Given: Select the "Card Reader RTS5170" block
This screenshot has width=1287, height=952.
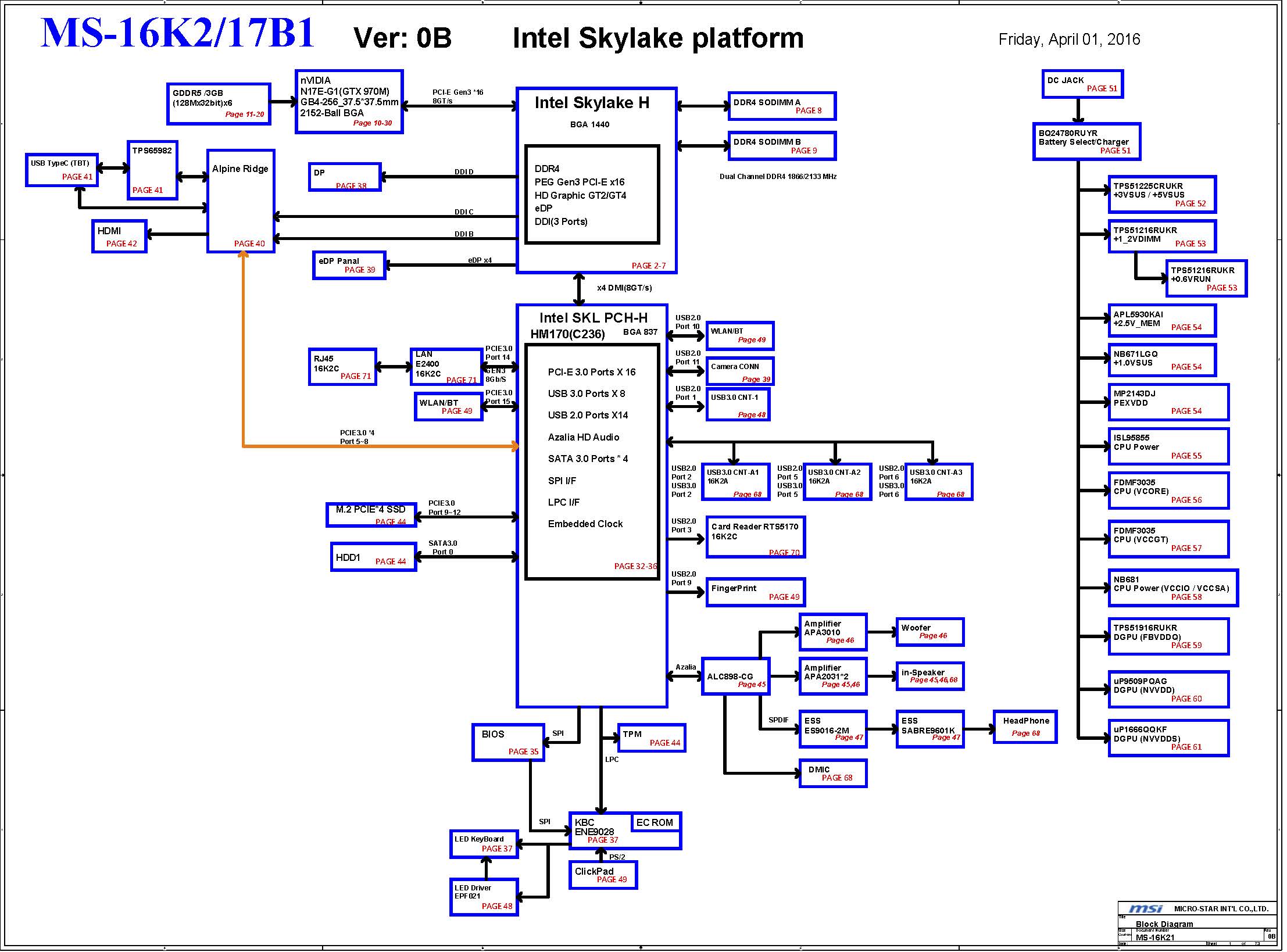Looking at the screenshot, I should [x=756, y=537].
